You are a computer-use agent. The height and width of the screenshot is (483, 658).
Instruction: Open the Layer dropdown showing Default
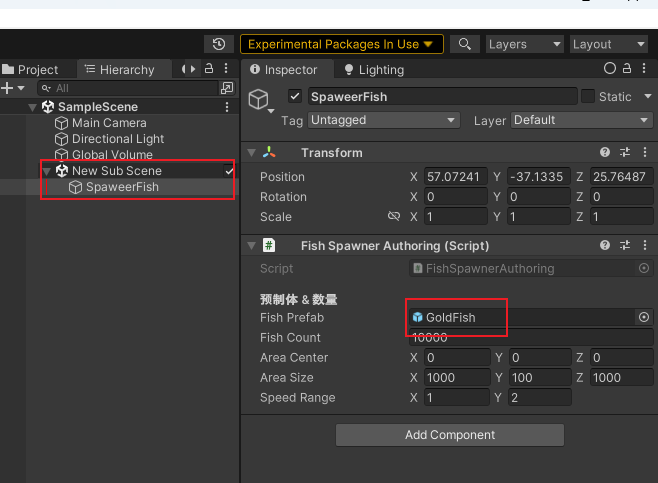pyautogui.click(x=582, y=120)
